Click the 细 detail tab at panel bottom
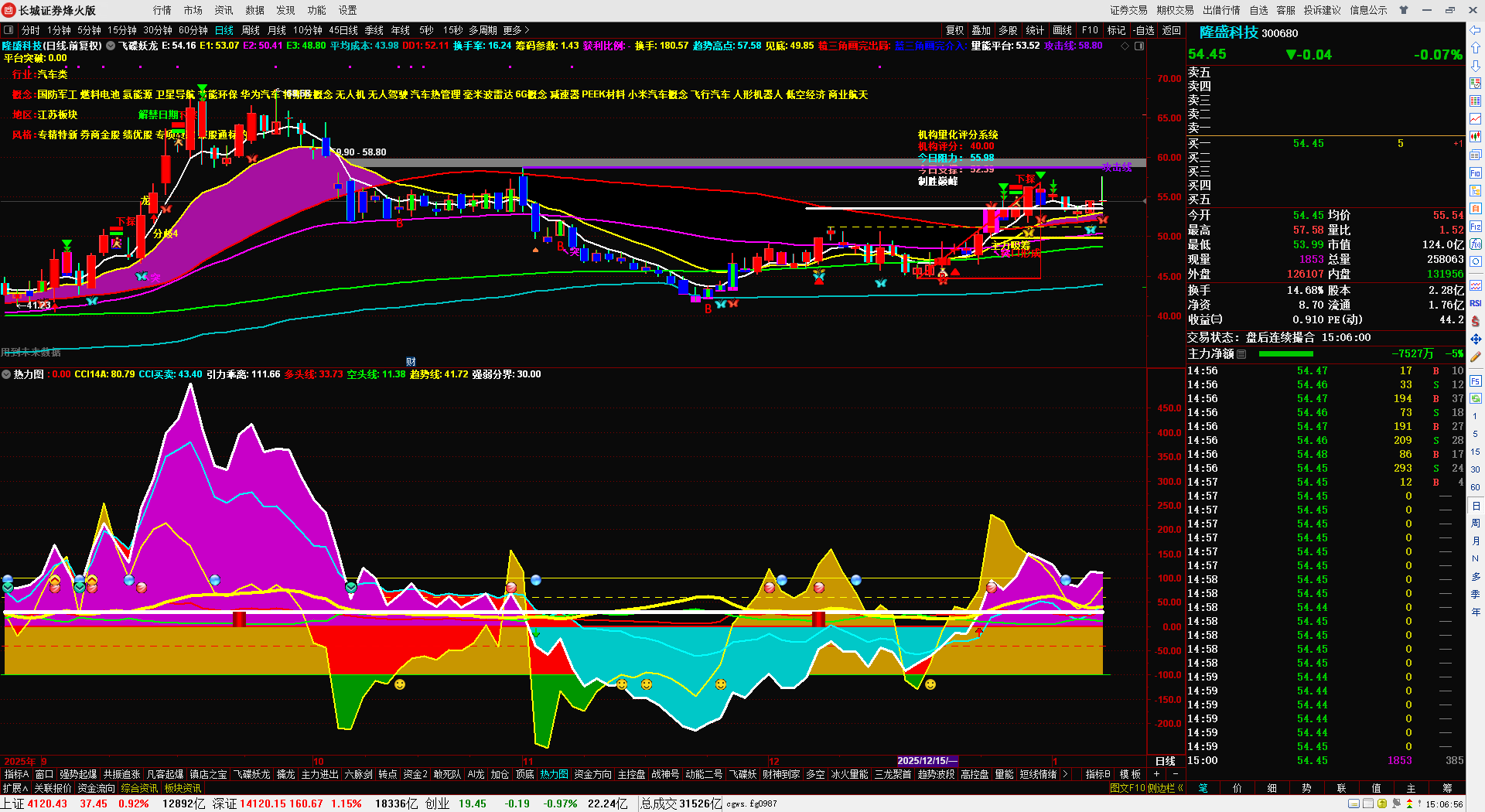The image size is (1485, 812). (1272, 788)
